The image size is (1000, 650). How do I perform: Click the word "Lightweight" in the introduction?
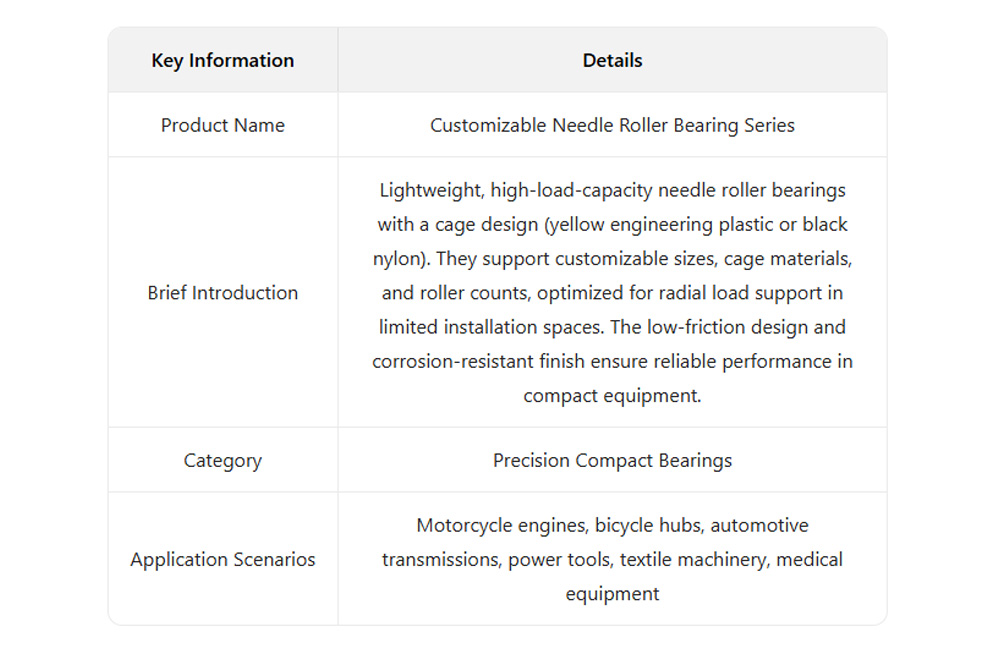[428, 191]
